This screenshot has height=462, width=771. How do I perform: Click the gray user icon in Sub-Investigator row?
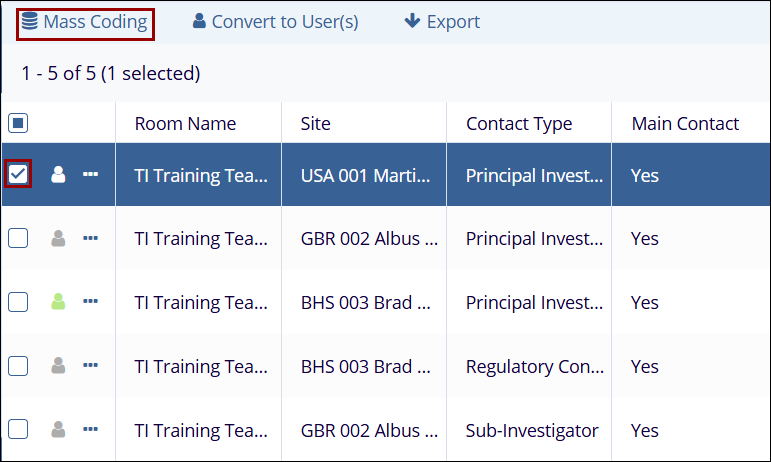(x=58, y=429)
